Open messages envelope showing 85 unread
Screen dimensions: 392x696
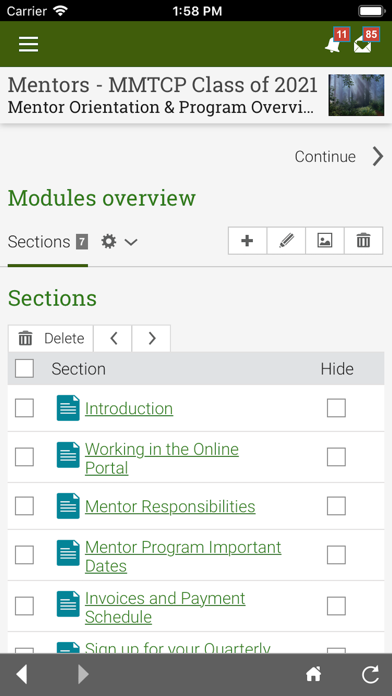[366, 42]
